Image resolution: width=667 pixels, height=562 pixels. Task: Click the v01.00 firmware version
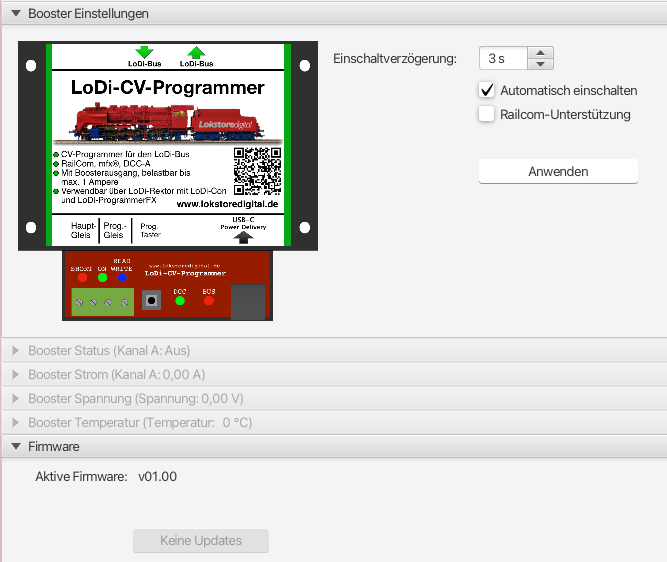point(157,476)
